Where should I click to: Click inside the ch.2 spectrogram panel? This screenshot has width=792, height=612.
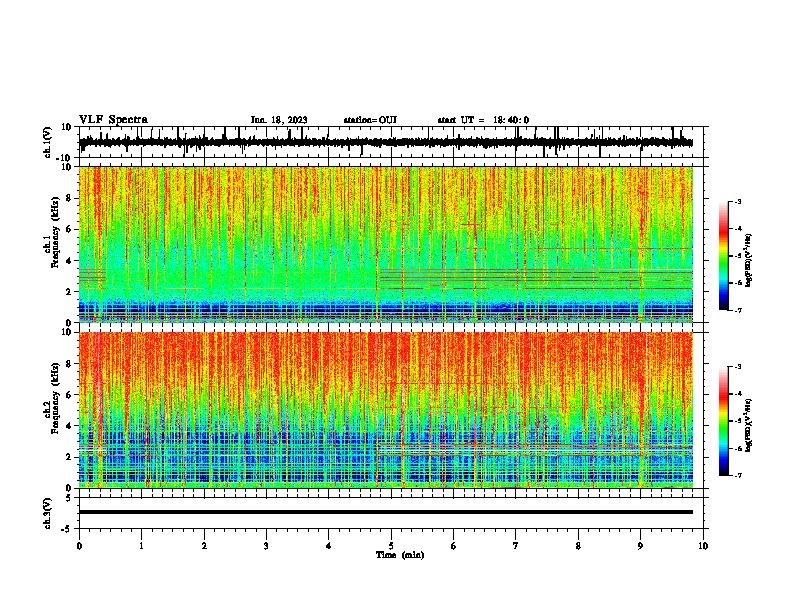pos(385,410)
